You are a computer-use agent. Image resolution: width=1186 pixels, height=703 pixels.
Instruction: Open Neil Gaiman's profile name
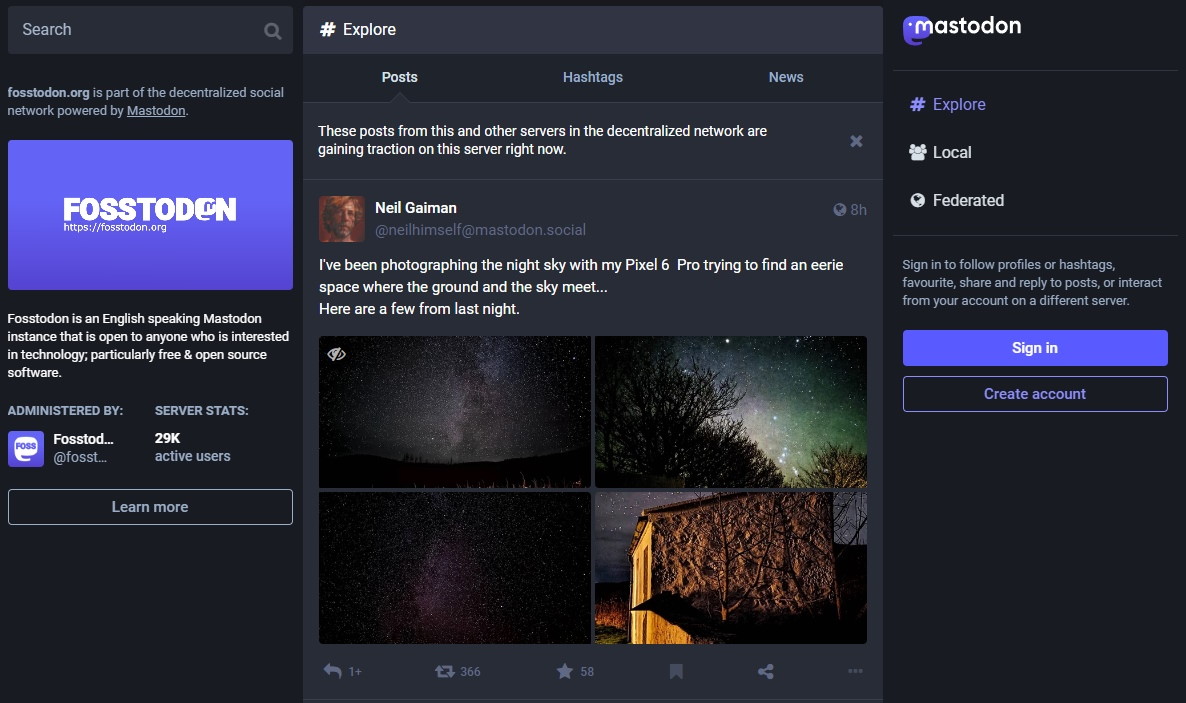(x=416, y=208)
